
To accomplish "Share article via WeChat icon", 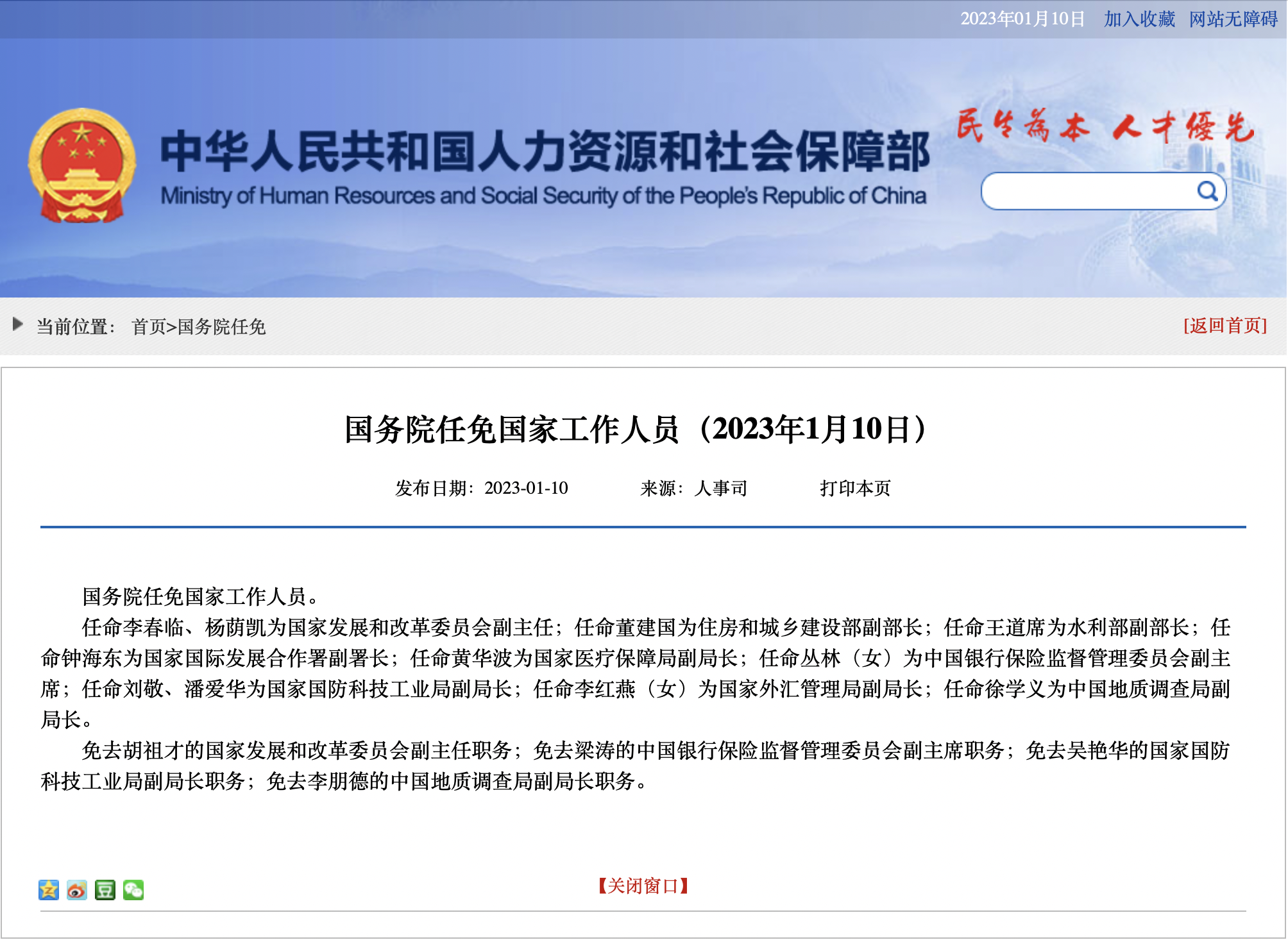I will pyautogui.click(x=133, y=889).
